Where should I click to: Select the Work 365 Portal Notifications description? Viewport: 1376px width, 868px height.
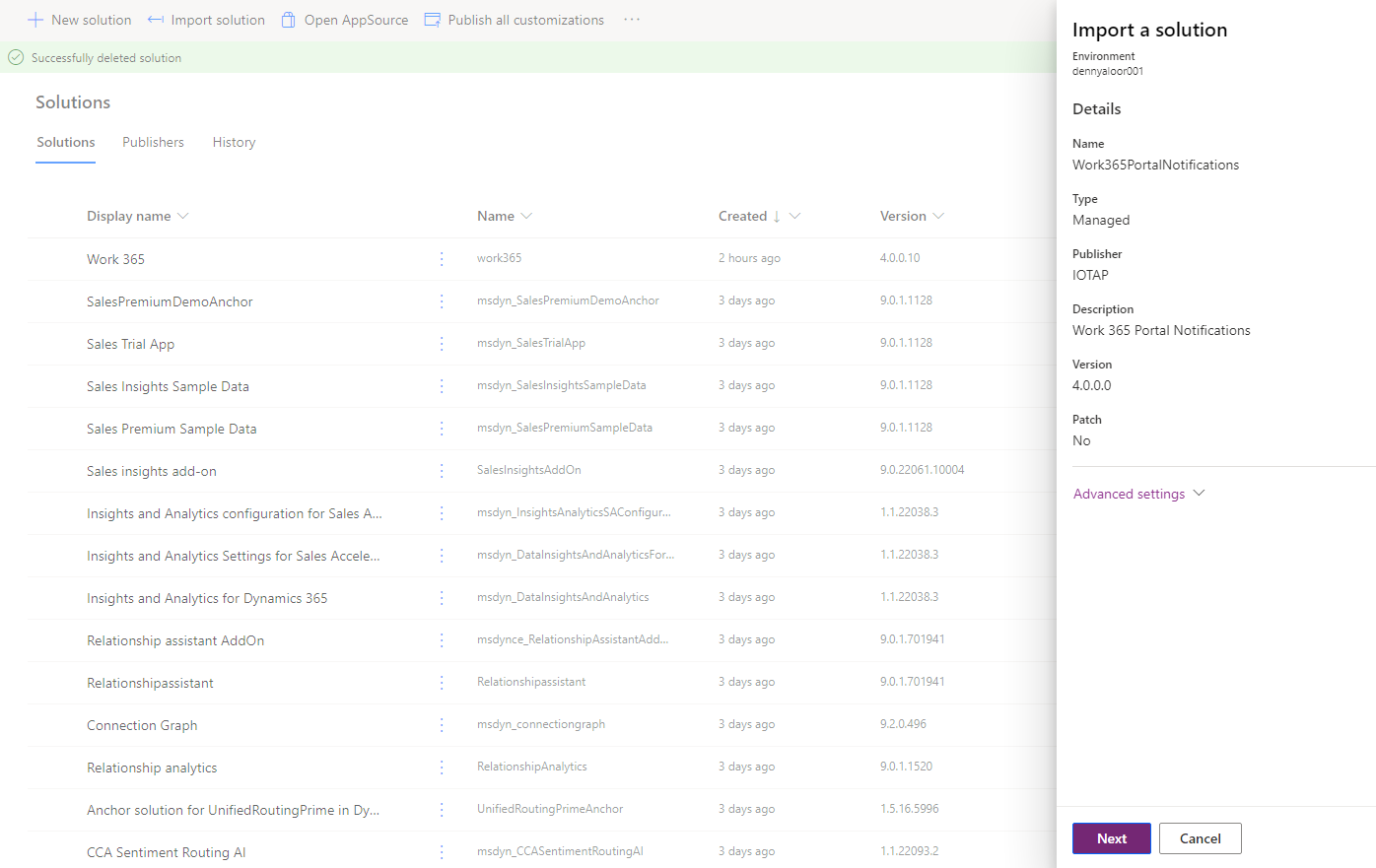1161,330
